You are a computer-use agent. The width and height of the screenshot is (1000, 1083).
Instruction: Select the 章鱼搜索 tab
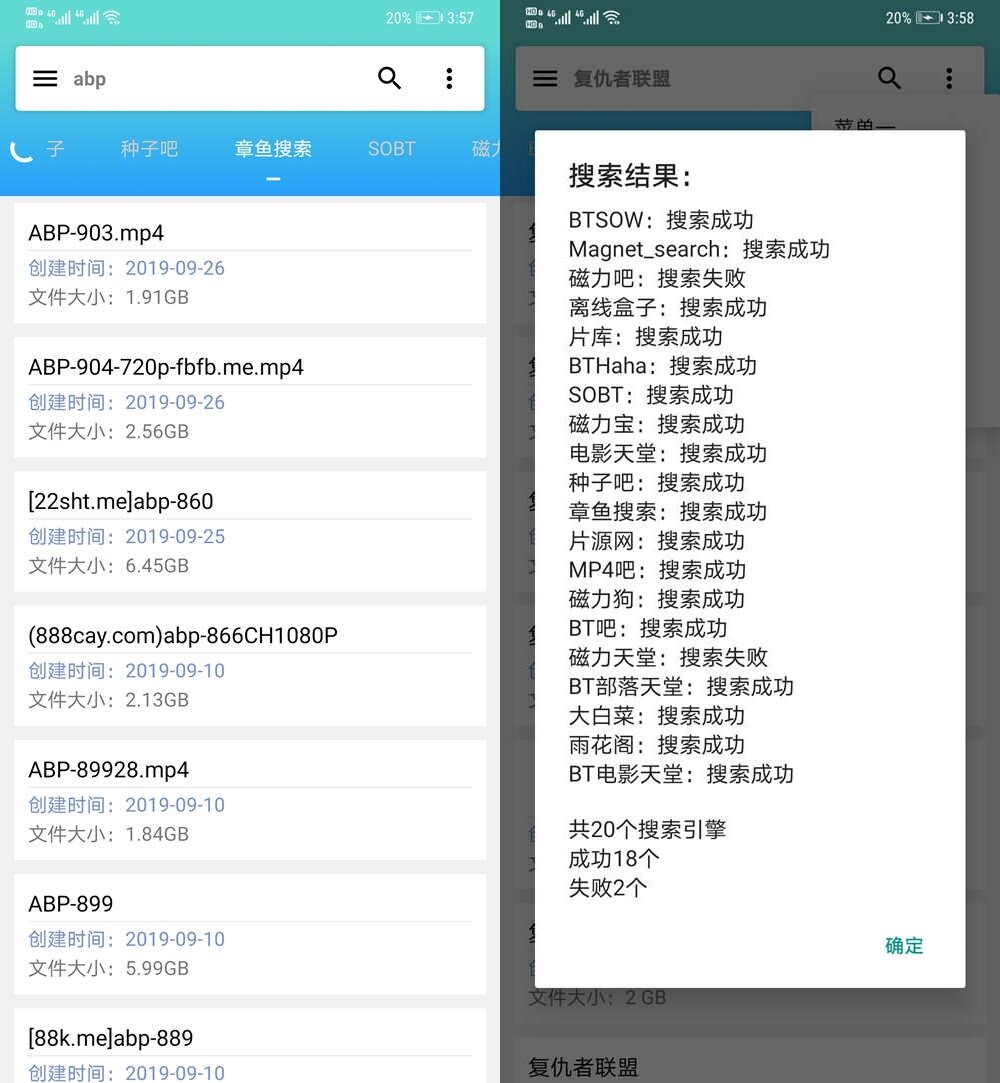pos(273,148)
